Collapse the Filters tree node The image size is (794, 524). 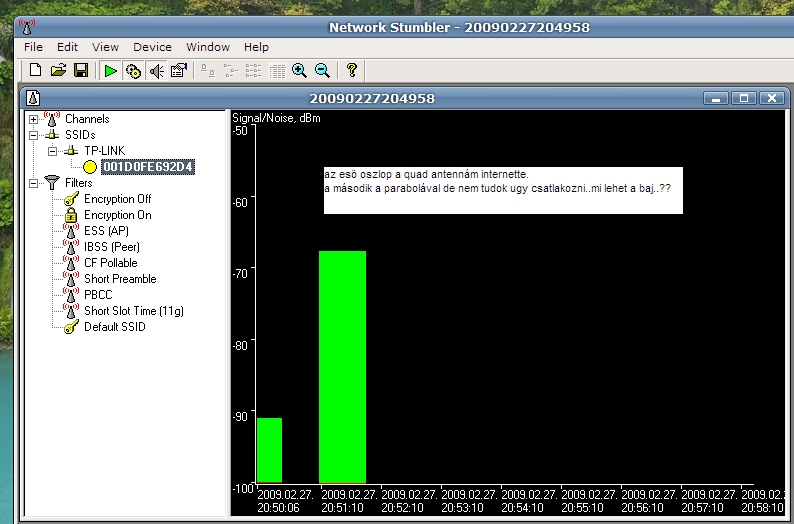point(33,183)
